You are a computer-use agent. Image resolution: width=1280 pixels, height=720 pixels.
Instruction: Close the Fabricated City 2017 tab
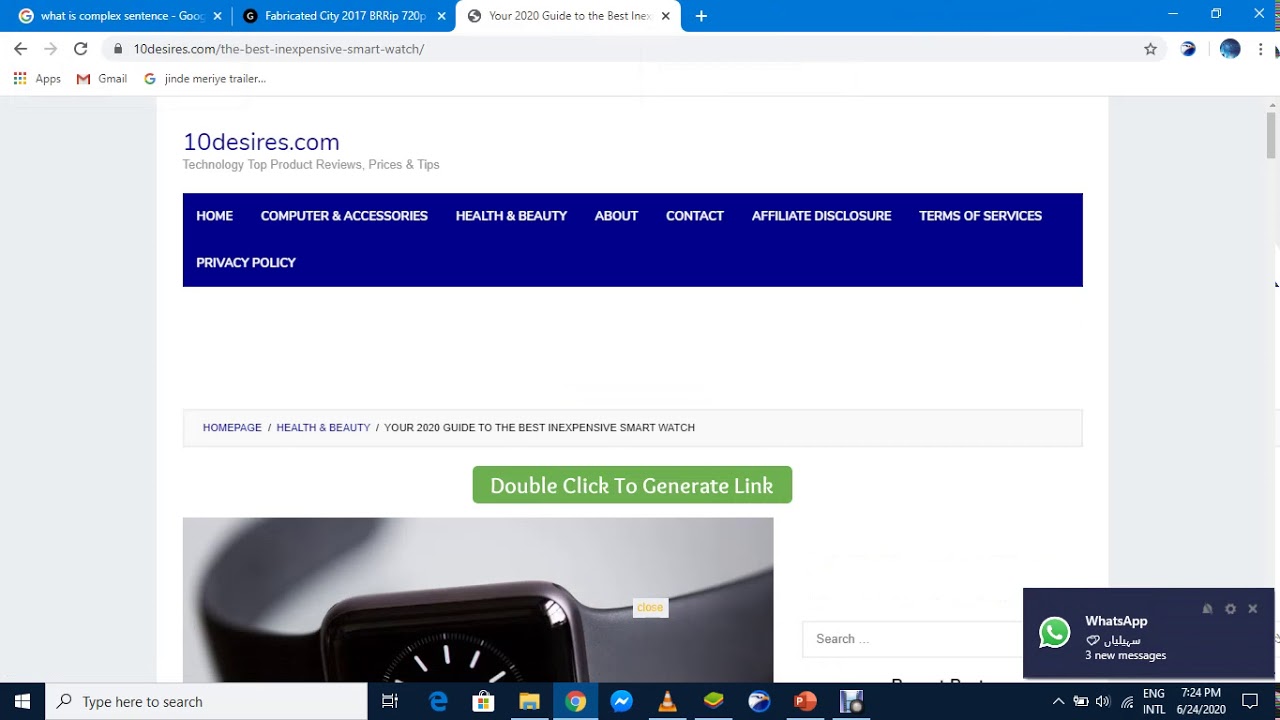pos(441,16)
